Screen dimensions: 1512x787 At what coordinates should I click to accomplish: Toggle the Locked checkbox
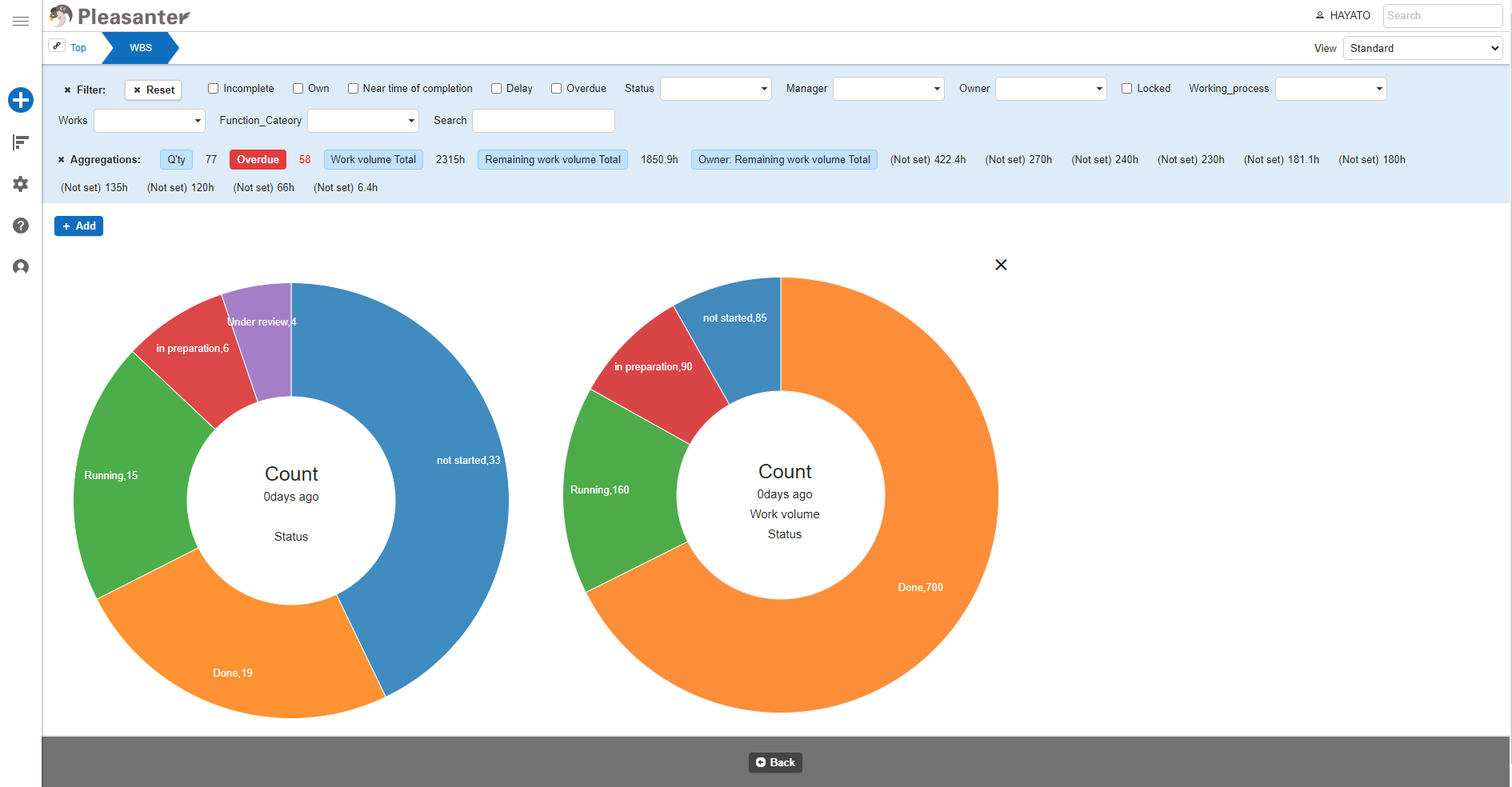1126,89
